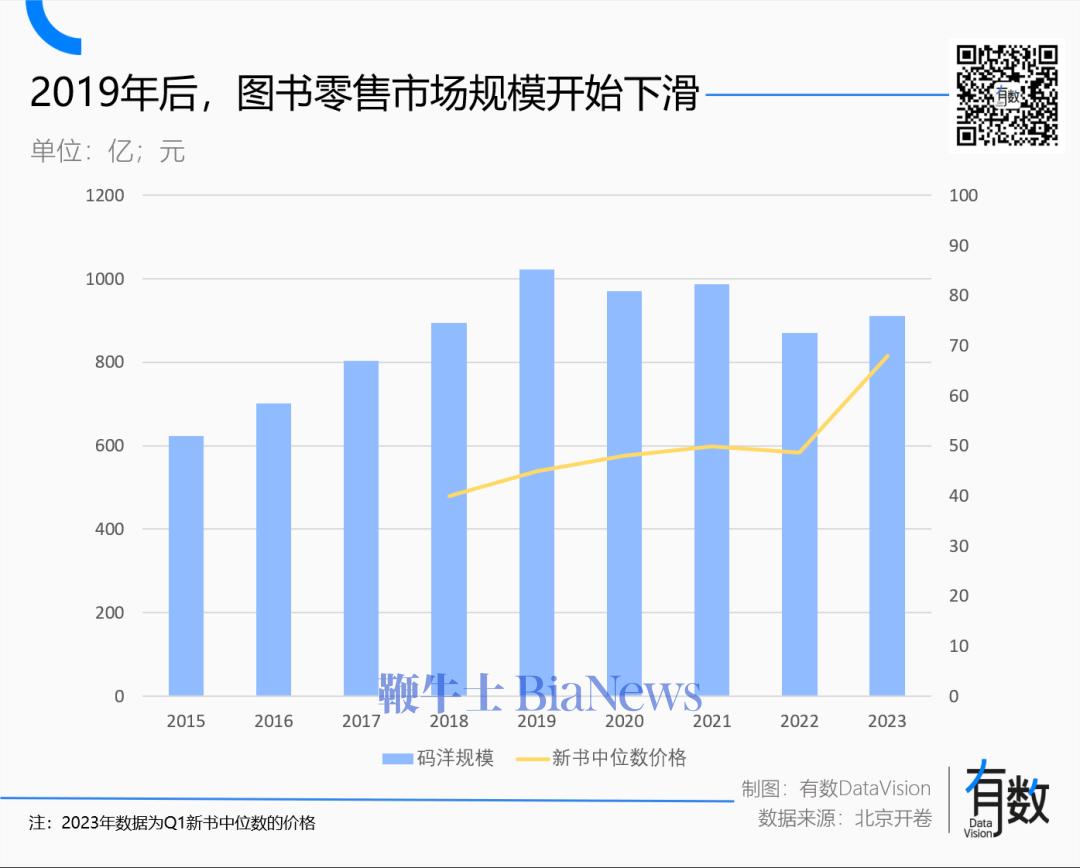Click x-axis label 2022
Viewport: 1080px width, 868px height.
[800, 721]
